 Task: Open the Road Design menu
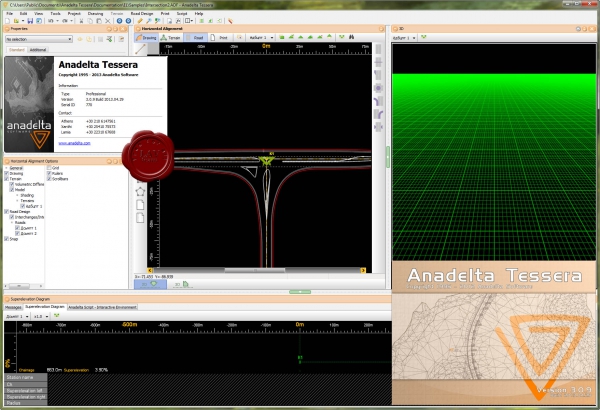(142, 13)
